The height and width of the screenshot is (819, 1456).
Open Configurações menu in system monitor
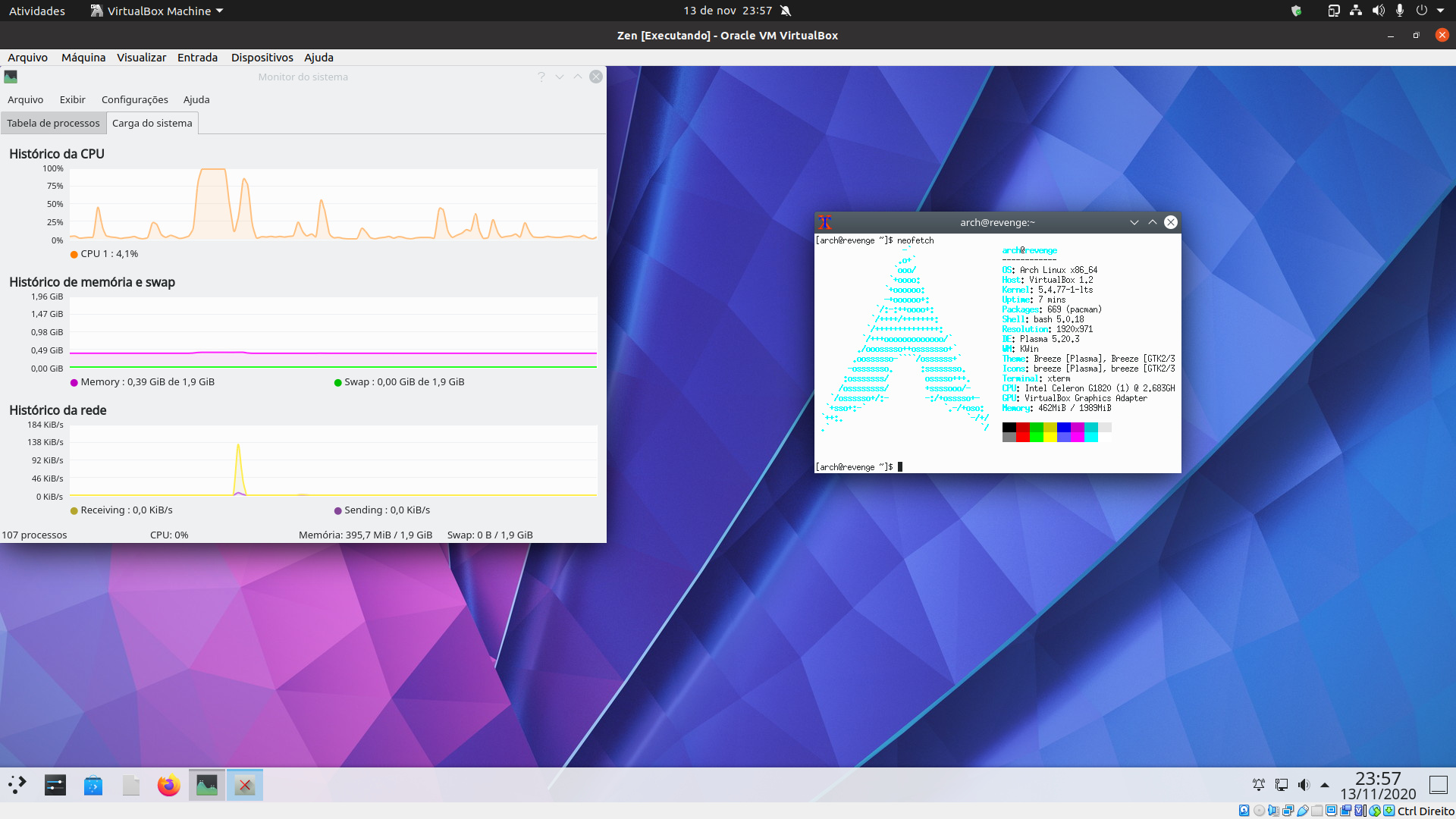coord(134,99)
